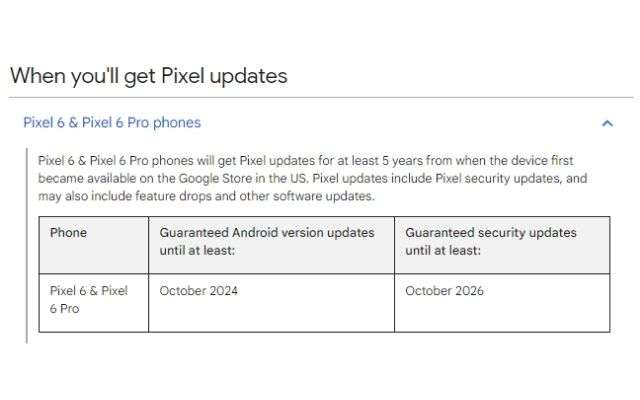The height and width of the screenshot is (400, 640).
Task: Click the Pixel 6 & Pixel 6 Pro phones title
Action: pos(111,123)
